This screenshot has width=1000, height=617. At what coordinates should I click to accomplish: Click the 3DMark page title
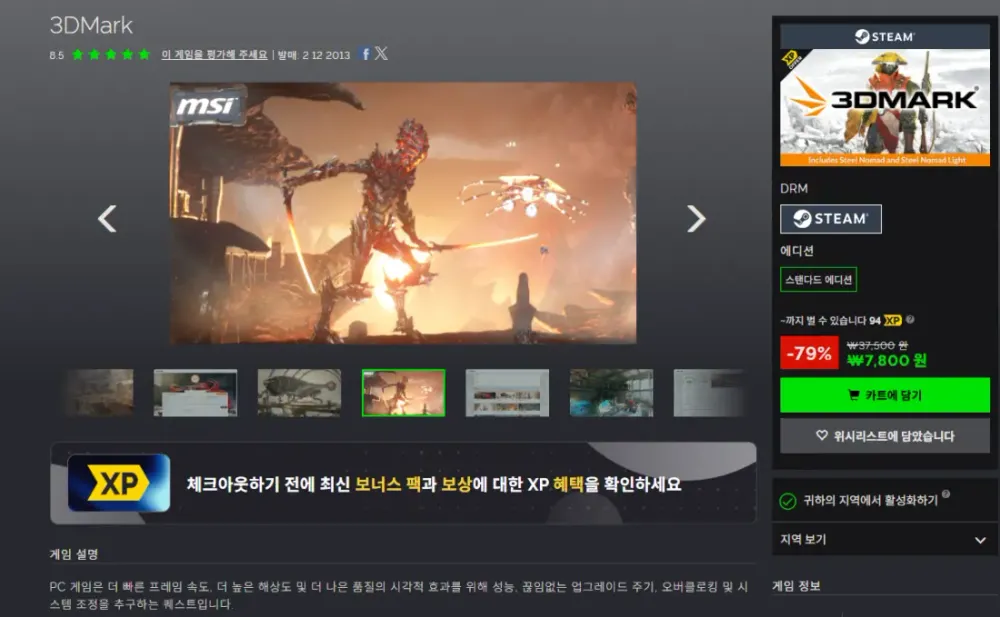91,26
